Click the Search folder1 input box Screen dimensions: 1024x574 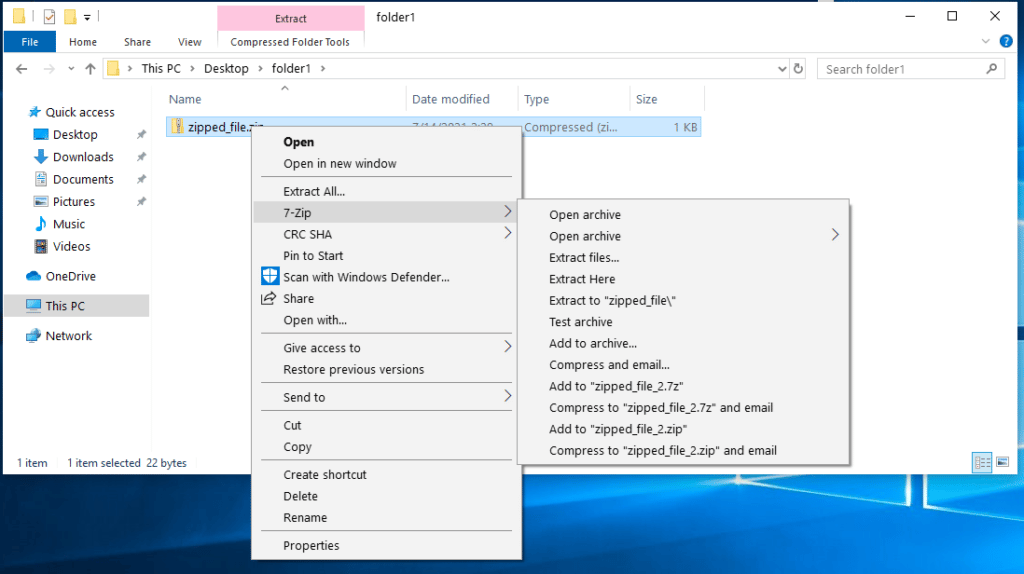click(x=900, y=69)
